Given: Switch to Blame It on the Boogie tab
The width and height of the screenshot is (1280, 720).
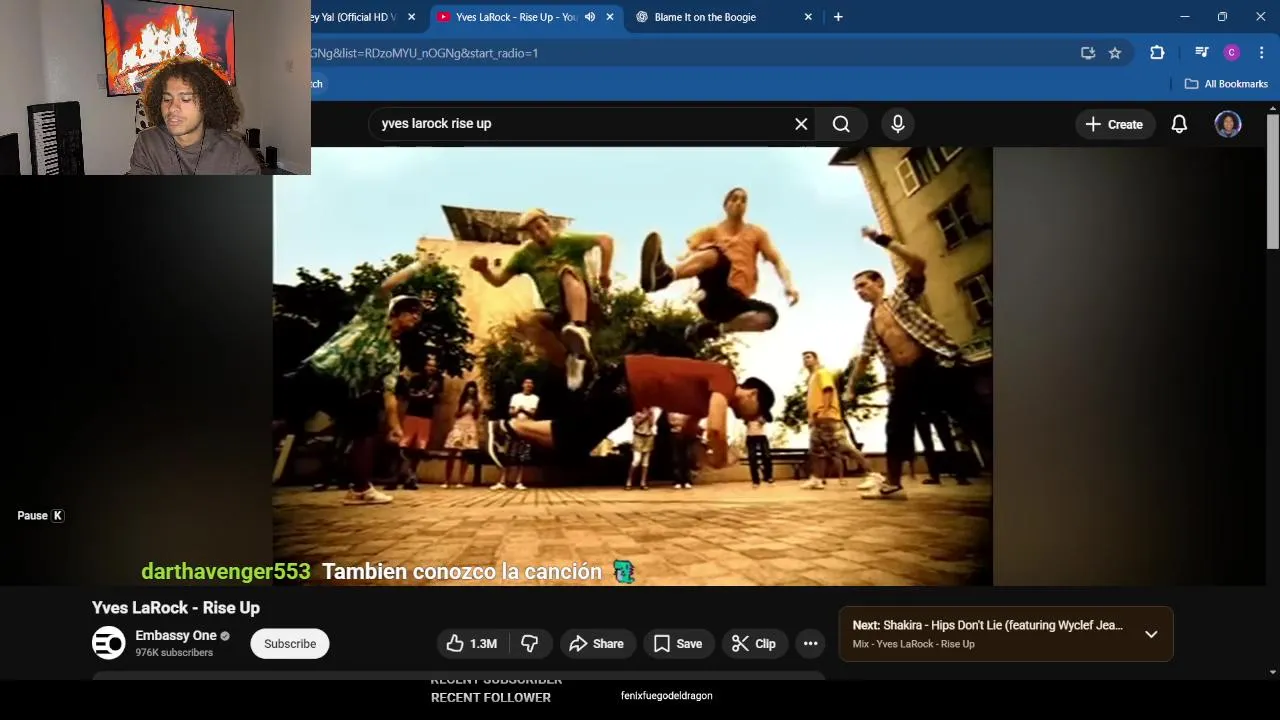Looking at the screenshot, I should [x=705, y=17].
